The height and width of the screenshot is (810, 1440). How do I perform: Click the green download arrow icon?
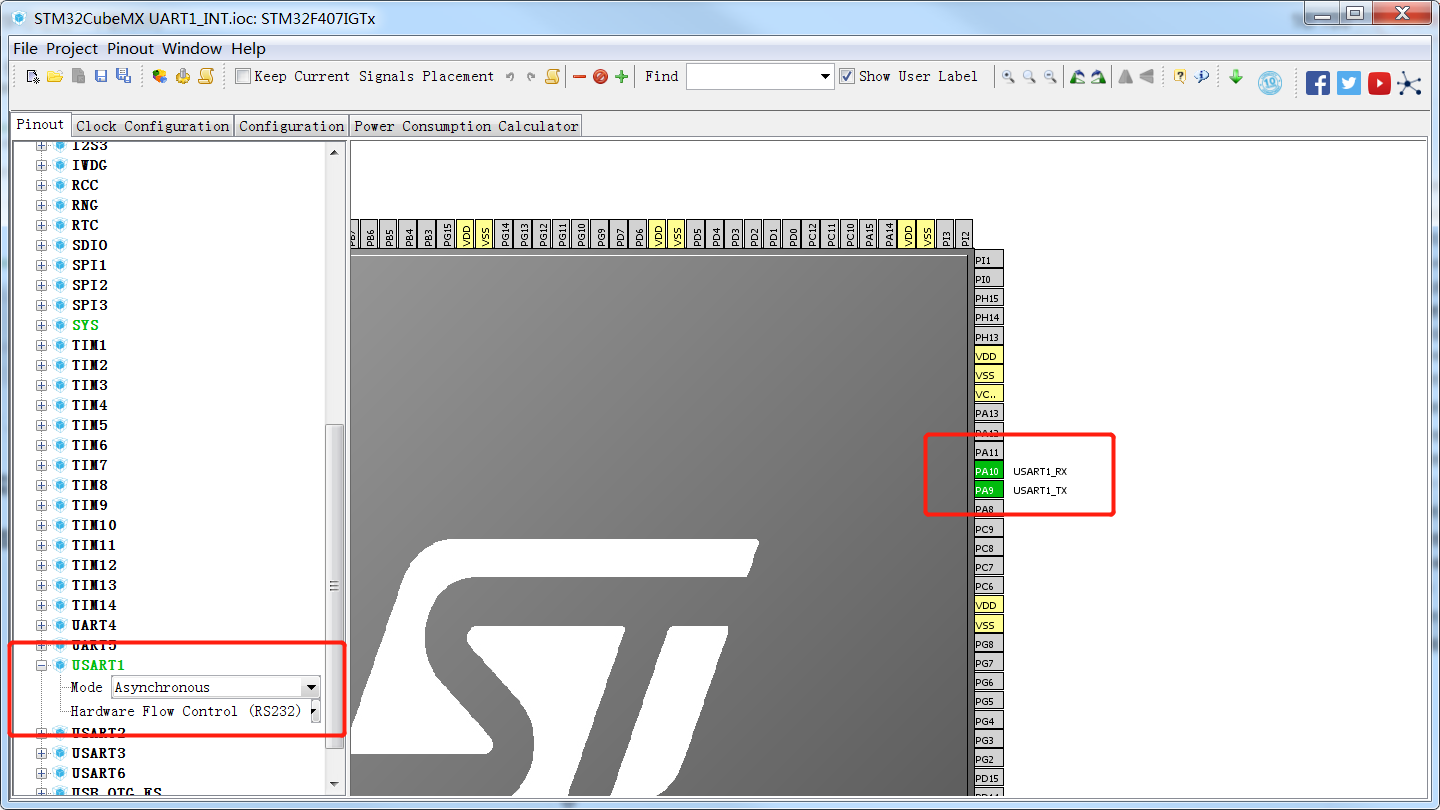coord(1236,76)
